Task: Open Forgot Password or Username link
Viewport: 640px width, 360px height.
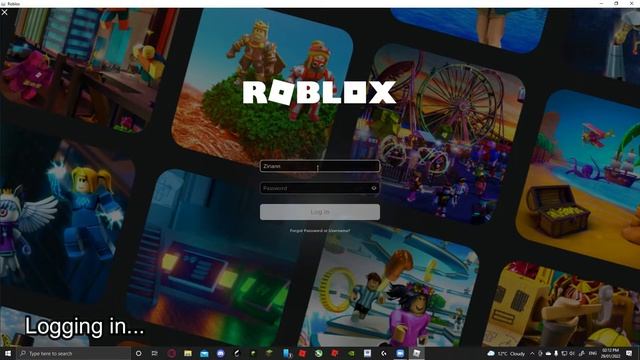Action: [320, 231]
